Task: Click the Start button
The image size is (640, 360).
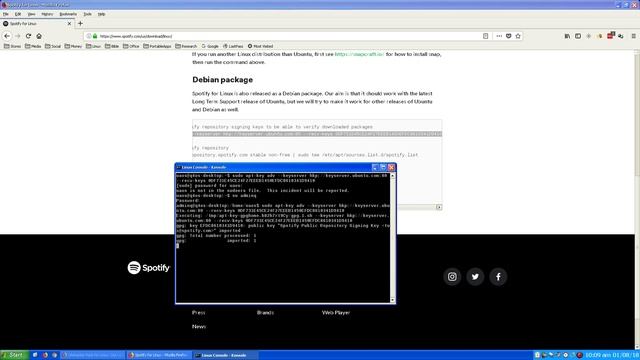Action: (14, 355)
